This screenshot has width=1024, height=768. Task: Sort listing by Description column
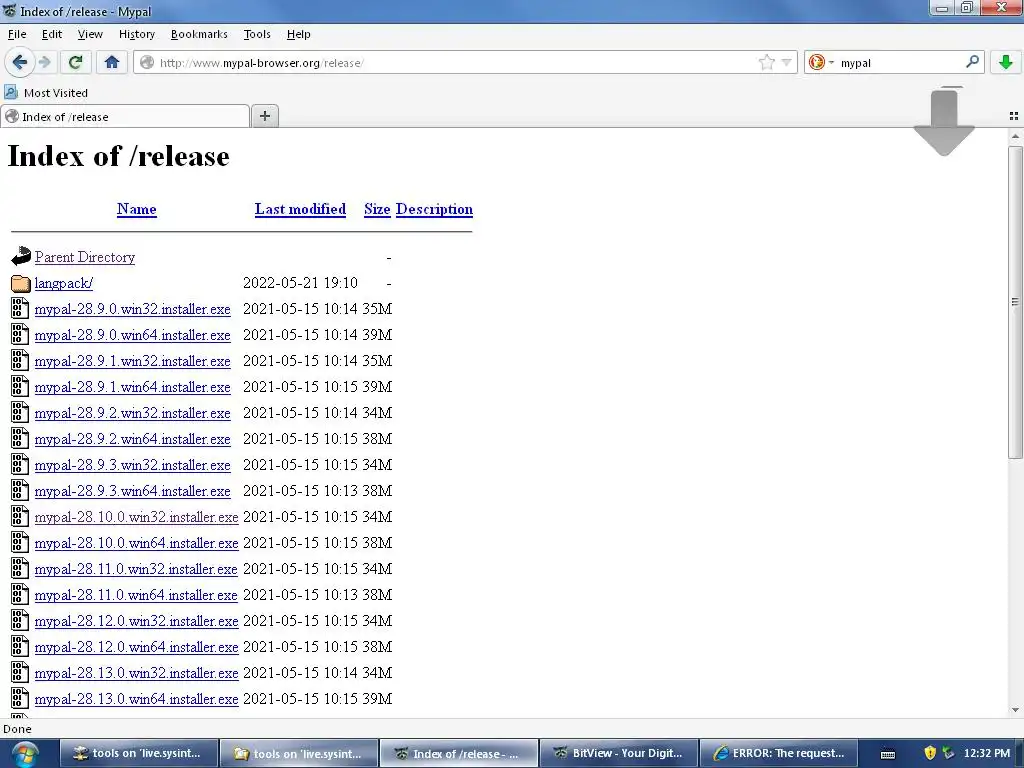tap(434, 209)
